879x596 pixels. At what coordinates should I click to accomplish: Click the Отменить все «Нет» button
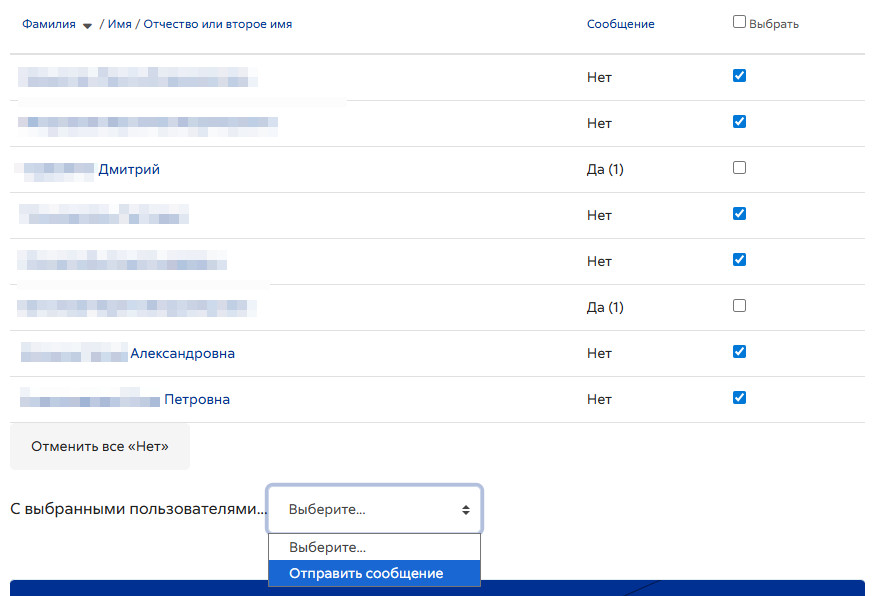click(x=100, y=446)
